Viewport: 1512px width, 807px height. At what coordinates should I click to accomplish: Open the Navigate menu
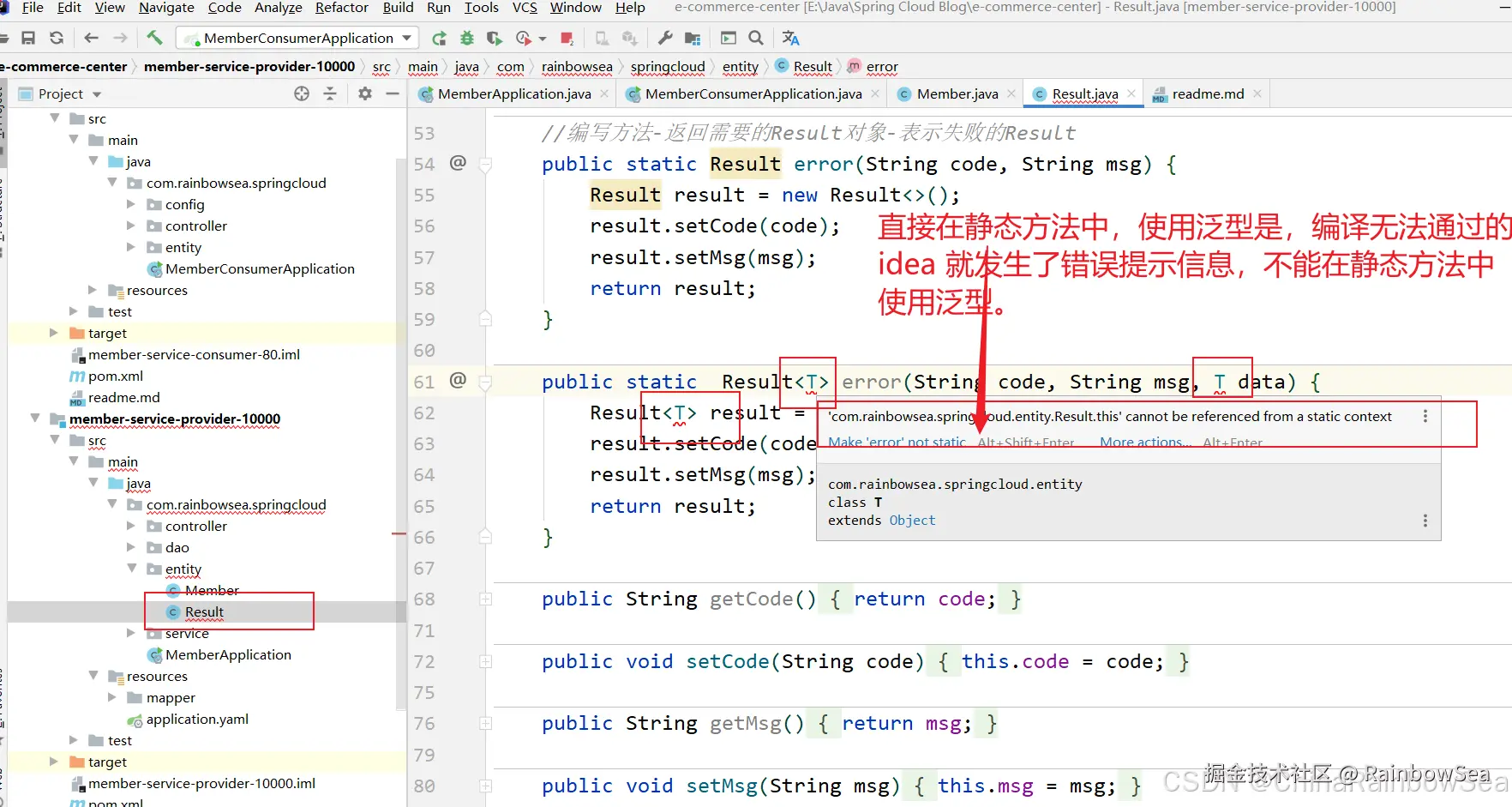(x=166, y=8)
